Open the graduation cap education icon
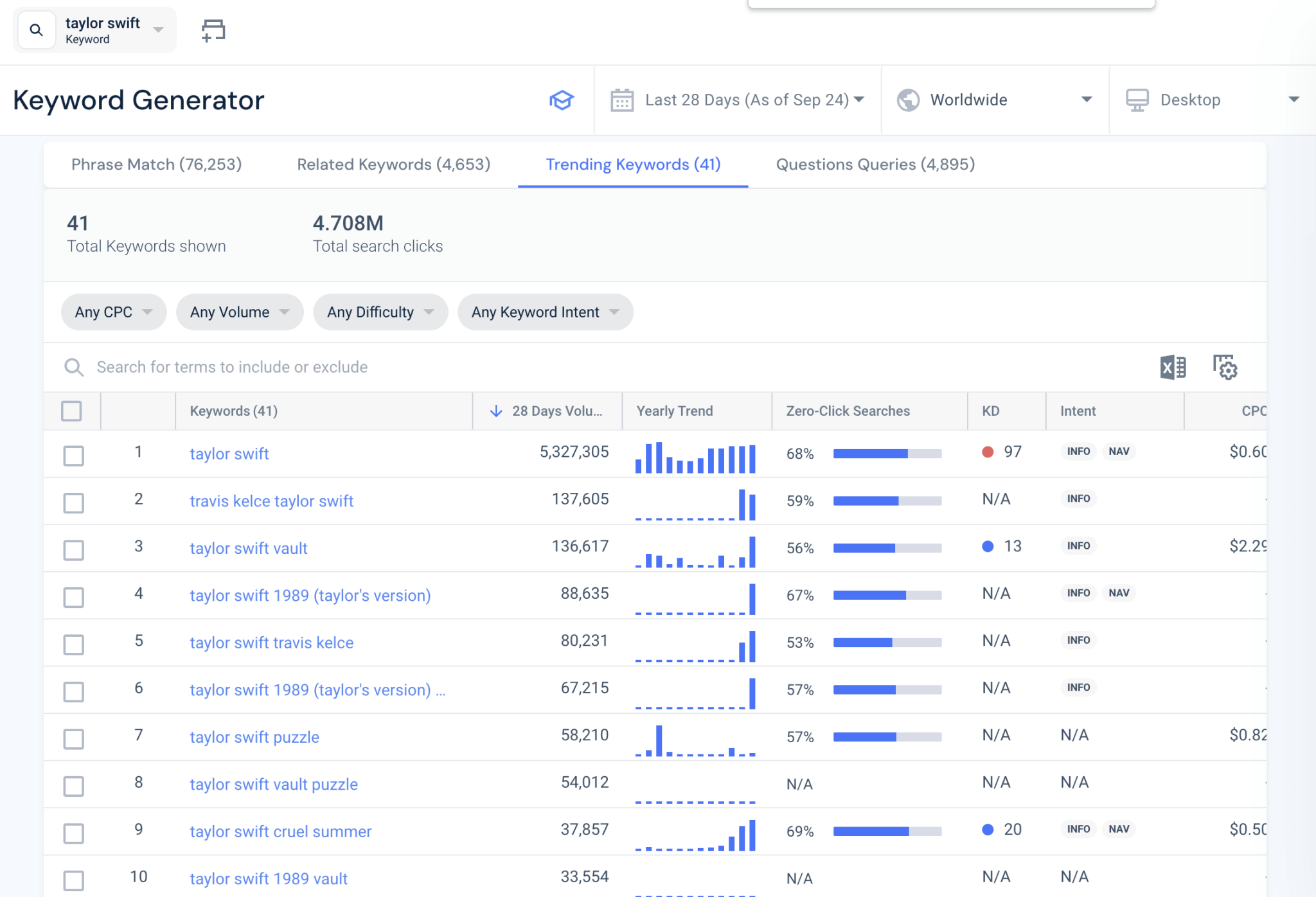The width and height of the screenshot is (1316, 897). tap(561, 100)
